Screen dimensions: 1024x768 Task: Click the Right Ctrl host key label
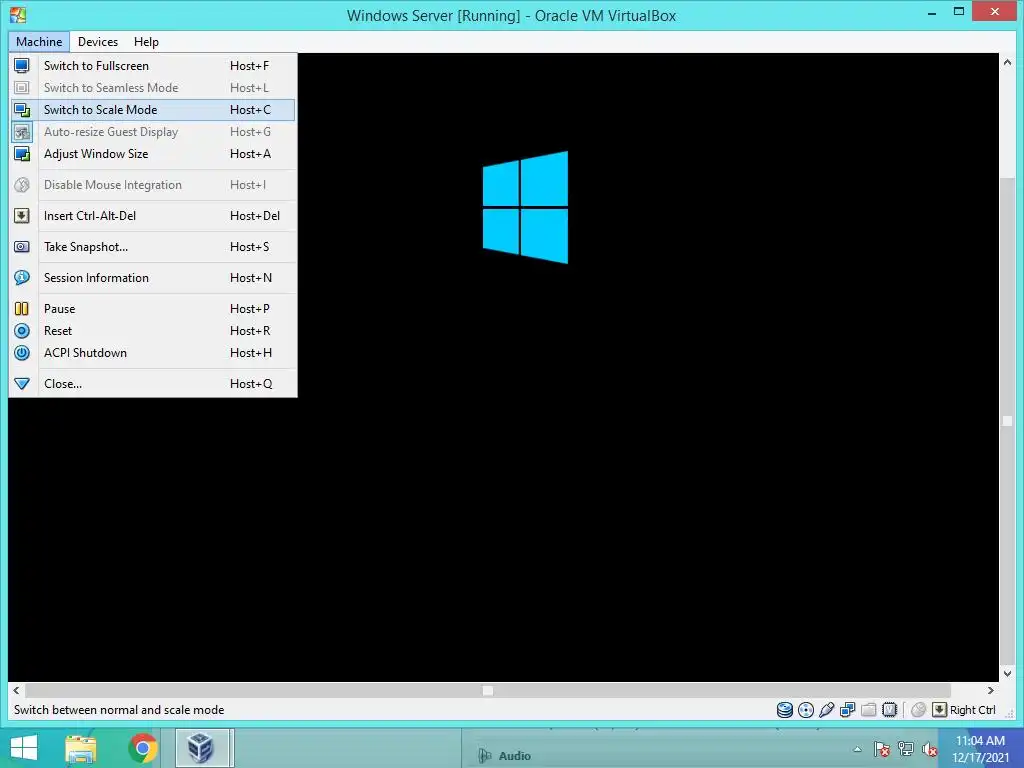point(972,710)
